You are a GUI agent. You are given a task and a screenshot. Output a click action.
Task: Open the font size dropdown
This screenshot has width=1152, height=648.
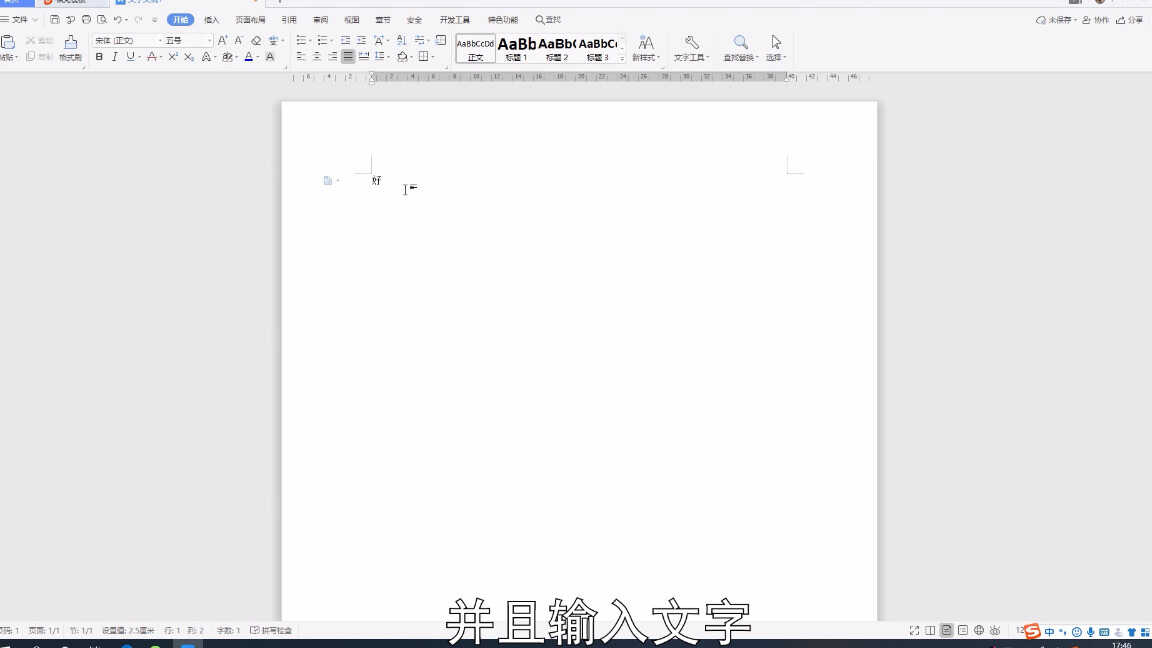pos(209,40)
